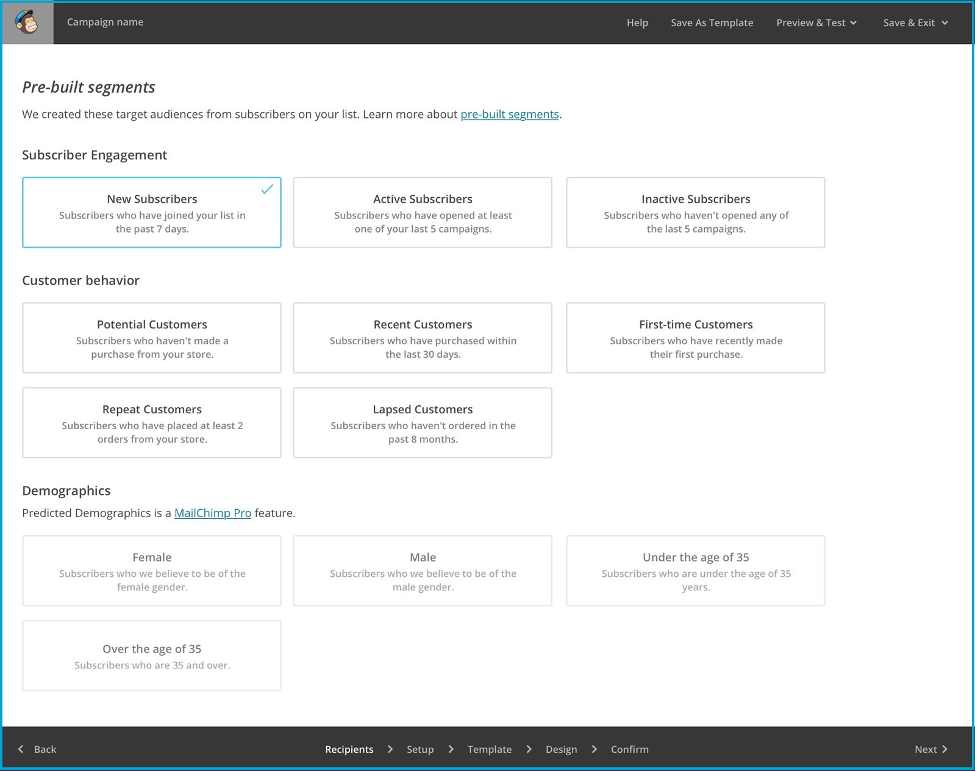Pick the Repeat Customers segment
This screenshot has height=772, width=977.
[151, 422]
